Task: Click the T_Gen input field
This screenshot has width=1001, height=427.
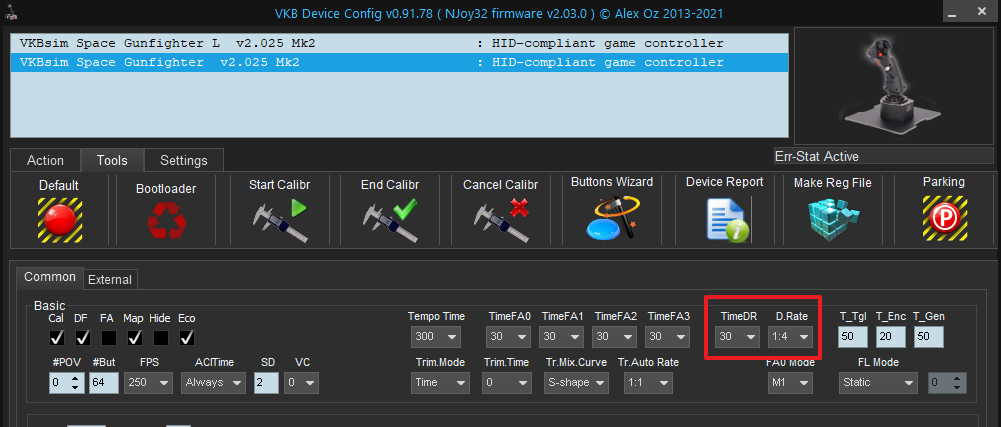Action: (928, 336)
